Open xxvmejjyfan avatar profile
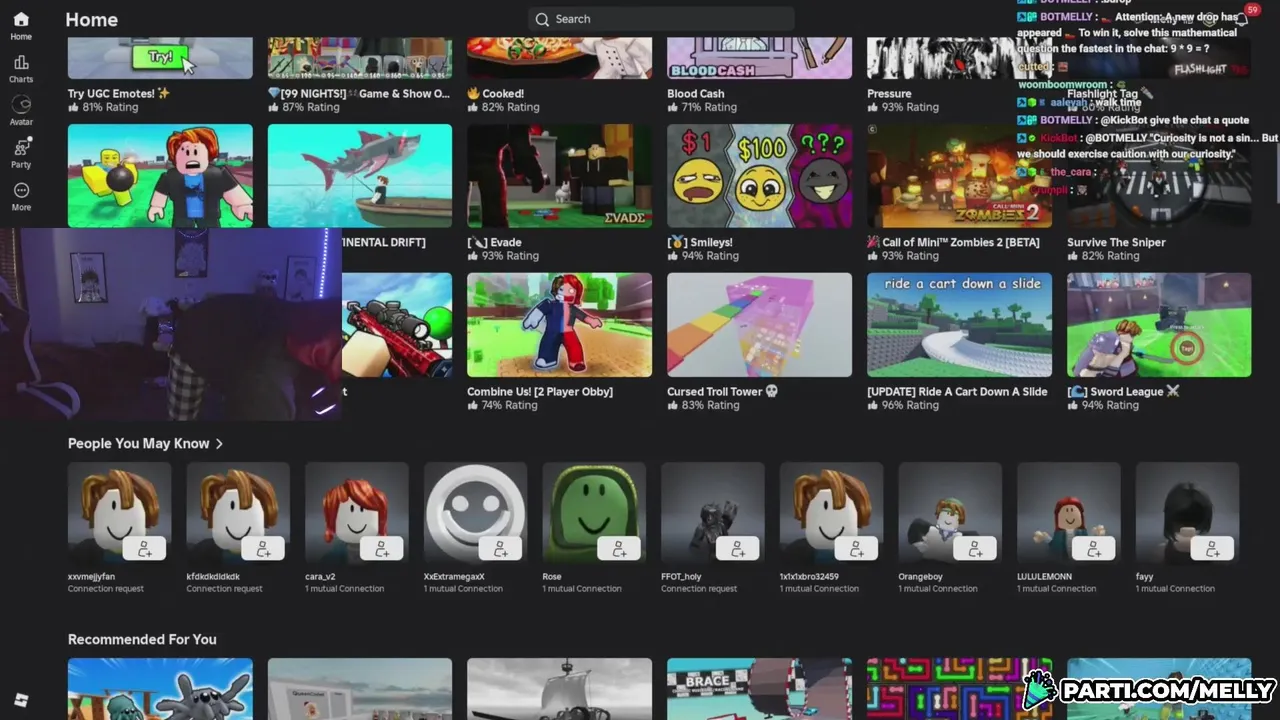This screenshot has height=720, width=1280. [x=119, y=514]
